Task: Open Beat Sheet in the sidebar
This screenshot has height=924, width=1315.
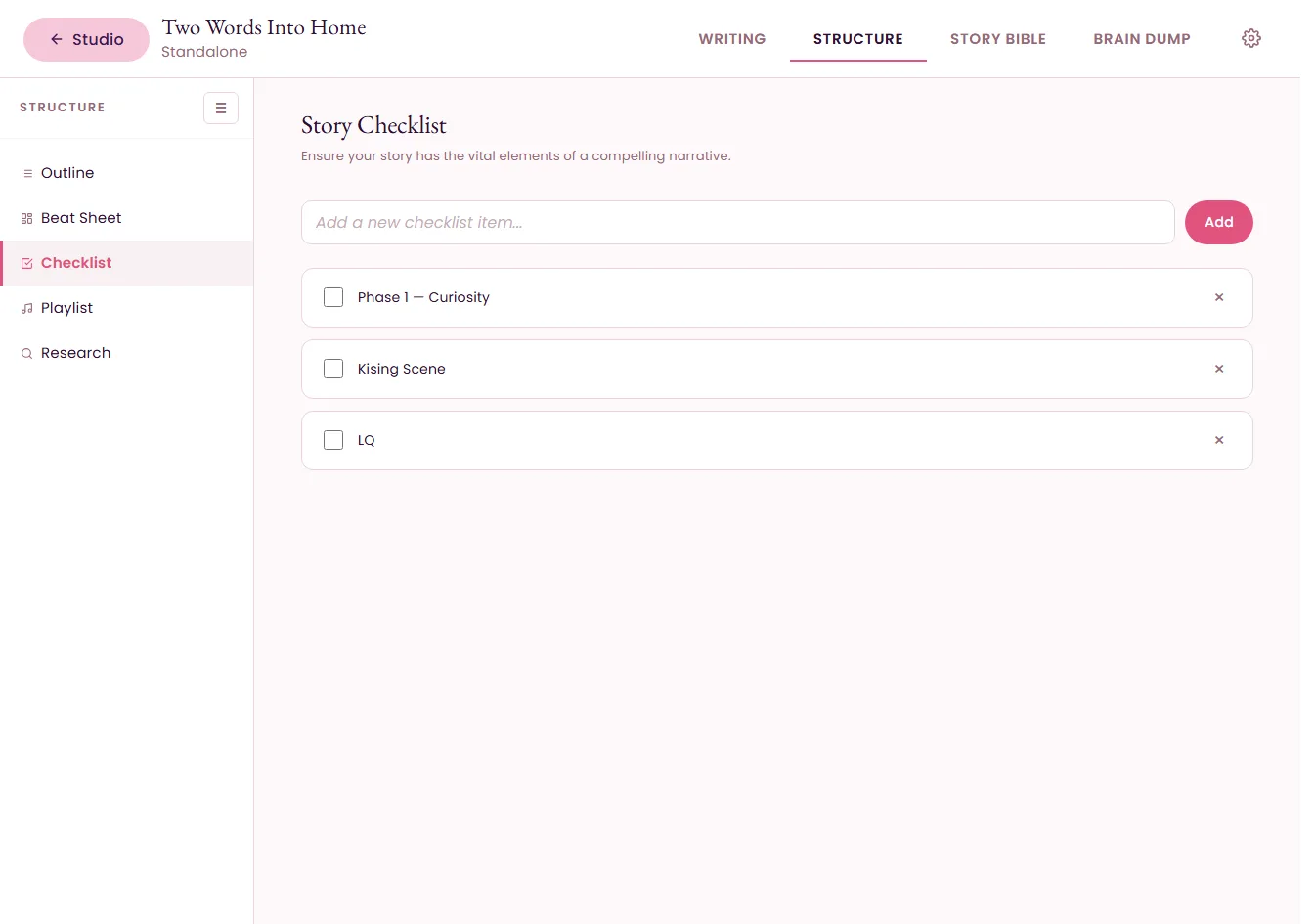Action: click(127, 218)
